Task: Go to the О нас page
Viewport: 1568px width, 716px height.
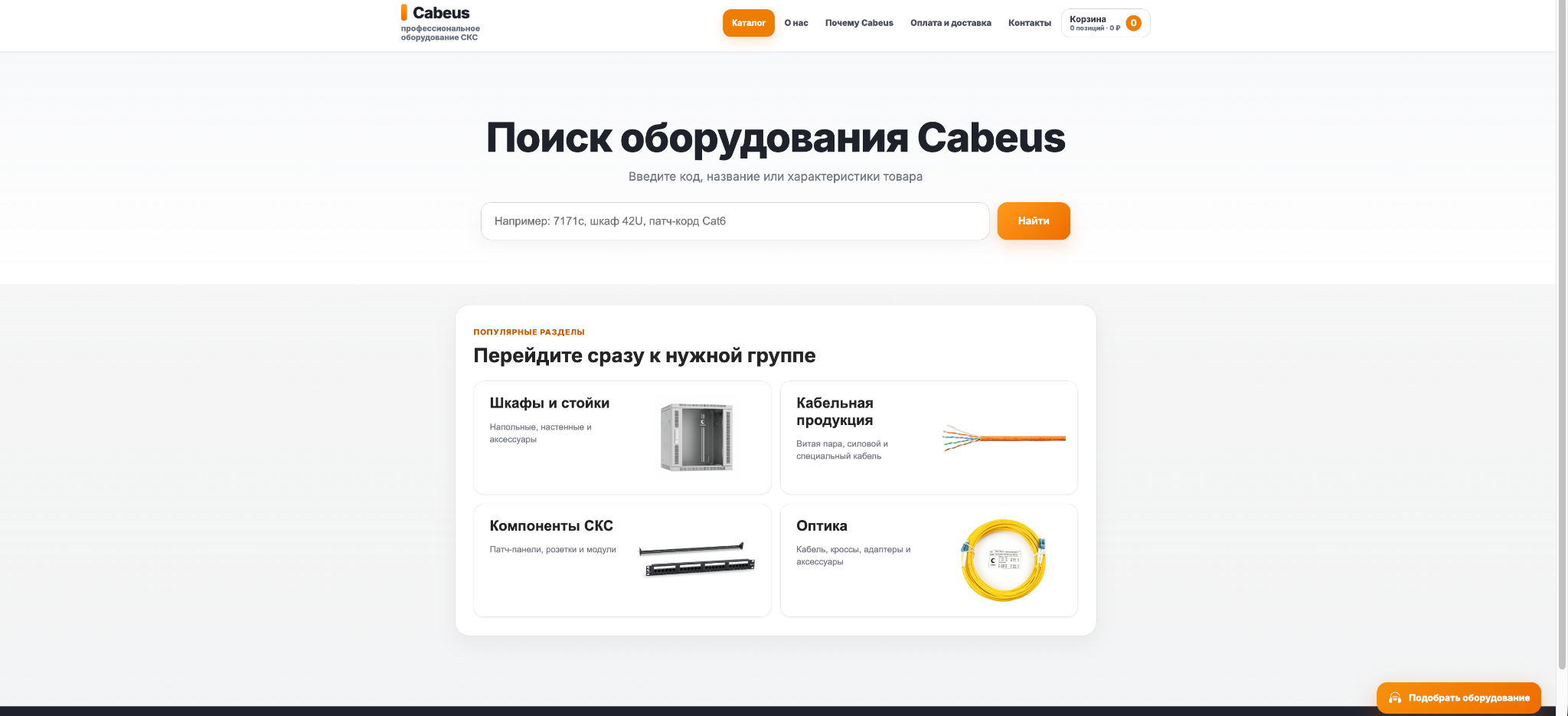Action: tap(796, 23)
